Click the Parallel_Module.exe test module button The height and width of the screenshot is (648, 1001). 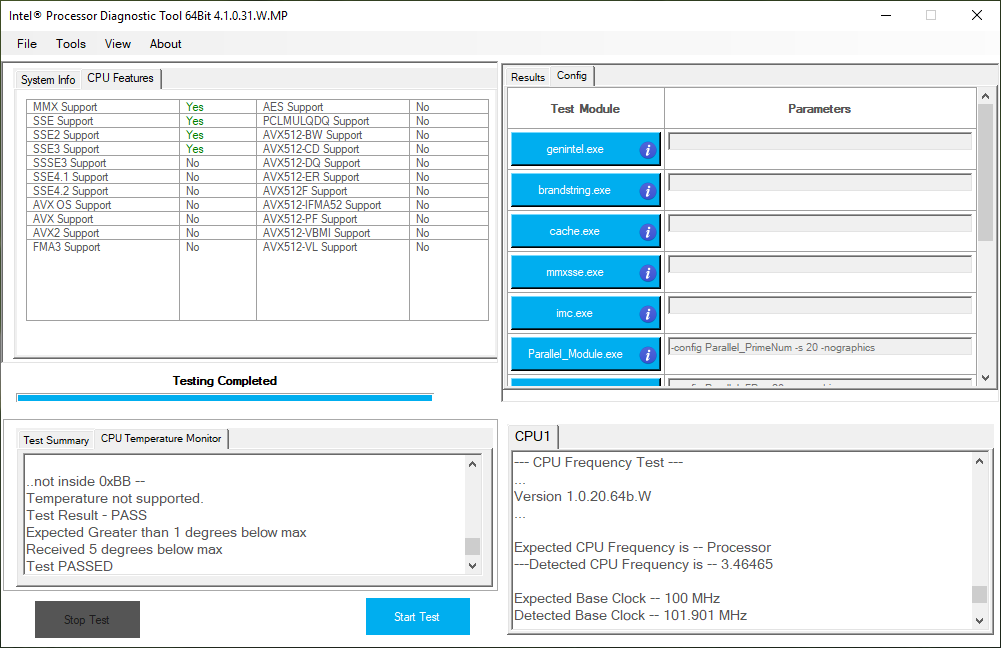(585, 354)
